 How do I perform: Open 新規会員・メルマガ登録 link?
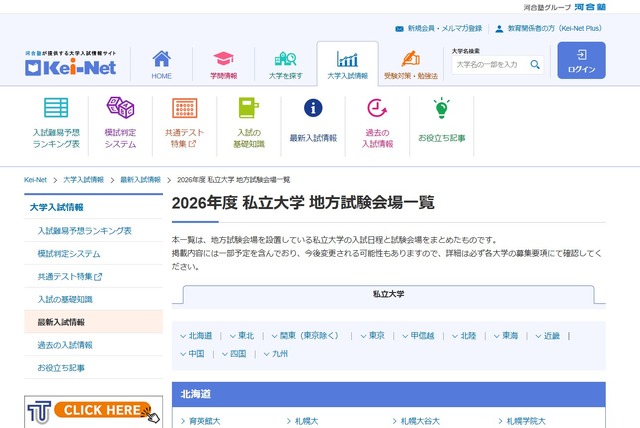(445, 28)
